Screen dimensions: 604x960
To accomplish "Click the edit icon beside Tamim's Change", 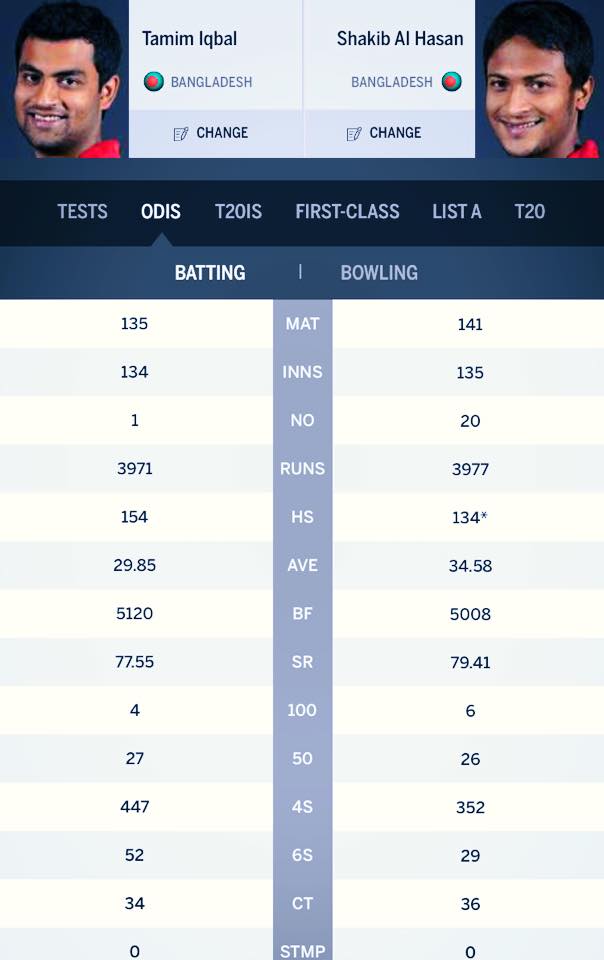I will (x=181, y=133).
